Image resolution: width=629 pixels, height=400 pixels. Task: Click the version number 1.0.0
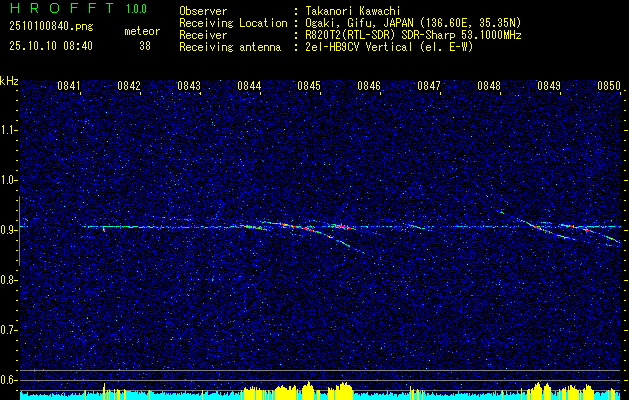point(136,9)
